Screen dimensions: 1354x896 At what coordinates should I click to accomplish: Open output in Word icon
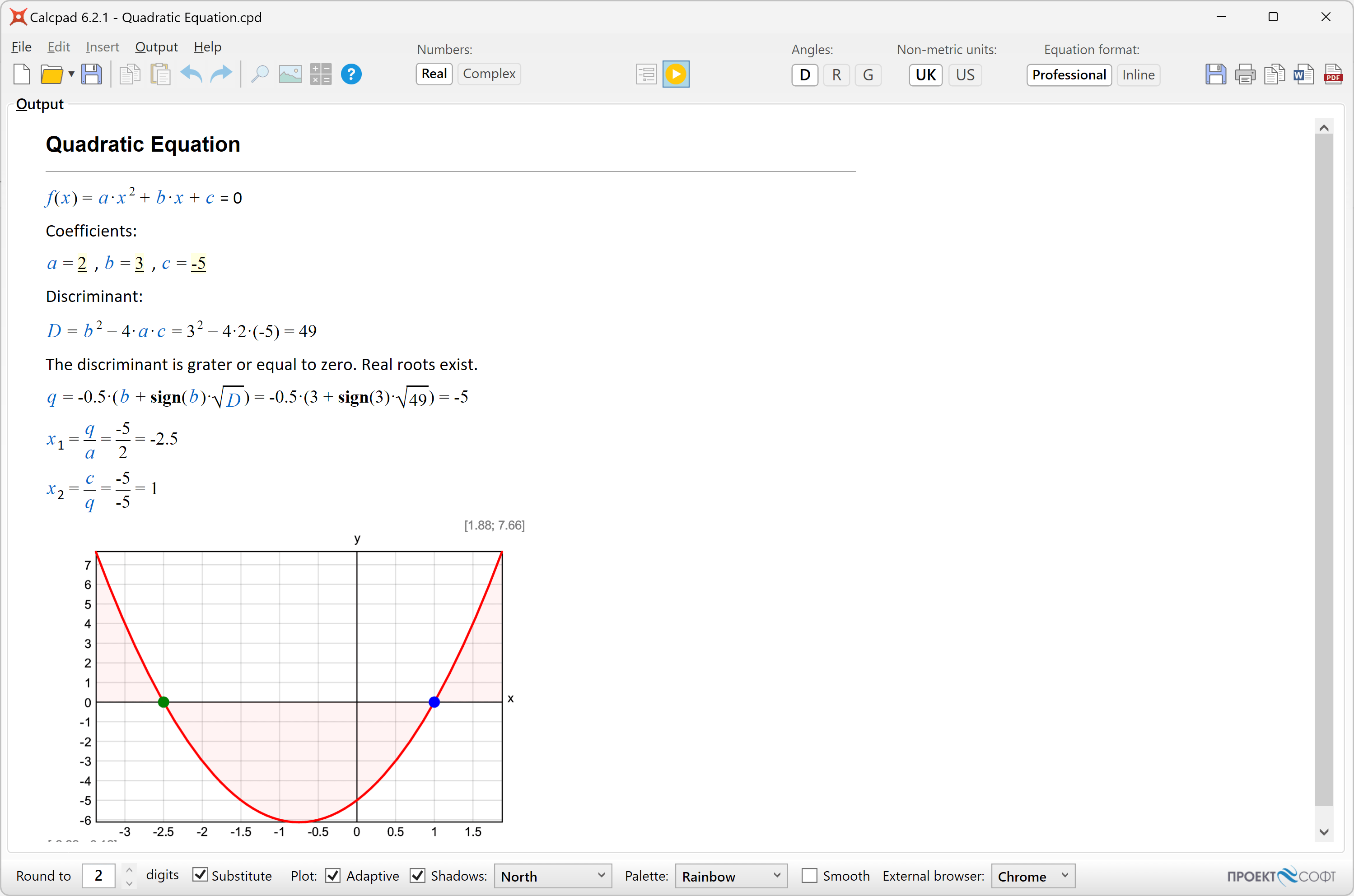click(1303, 74)
